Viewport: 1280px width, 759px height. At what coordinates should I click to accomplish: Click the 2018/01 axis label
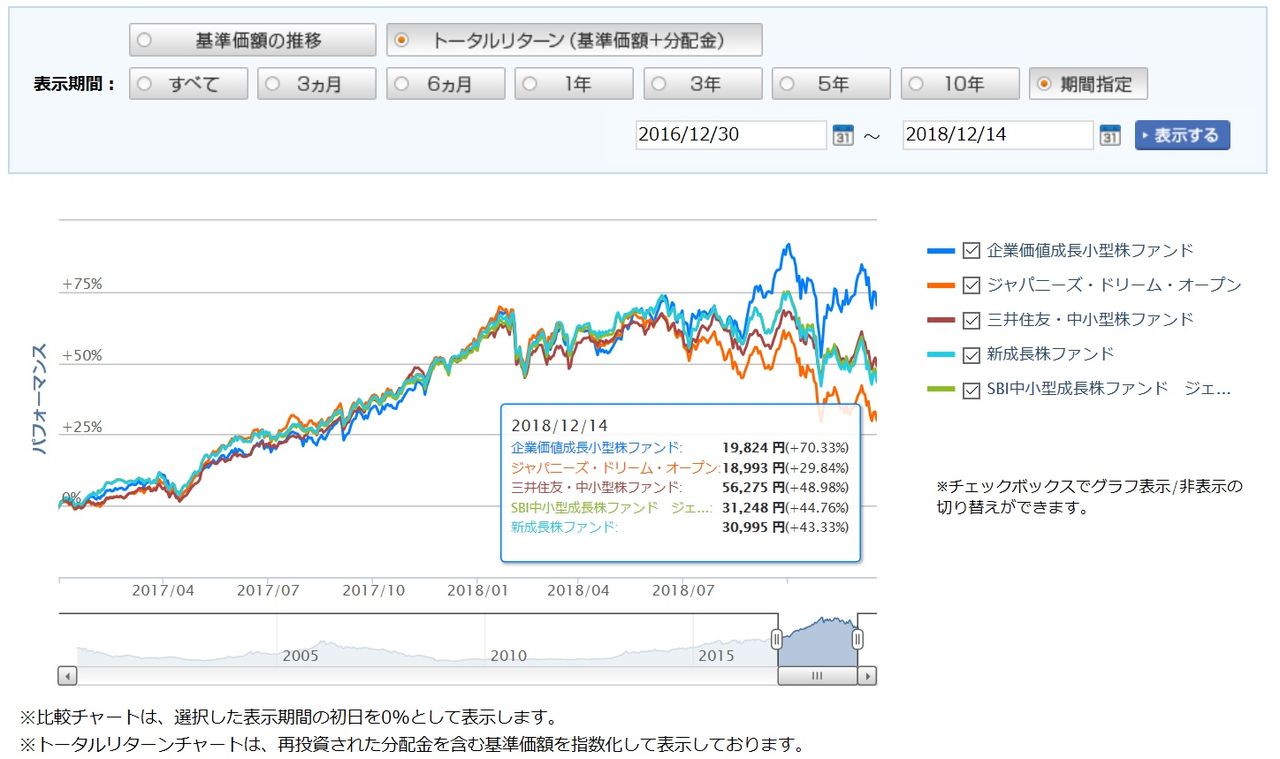(479, 590)
